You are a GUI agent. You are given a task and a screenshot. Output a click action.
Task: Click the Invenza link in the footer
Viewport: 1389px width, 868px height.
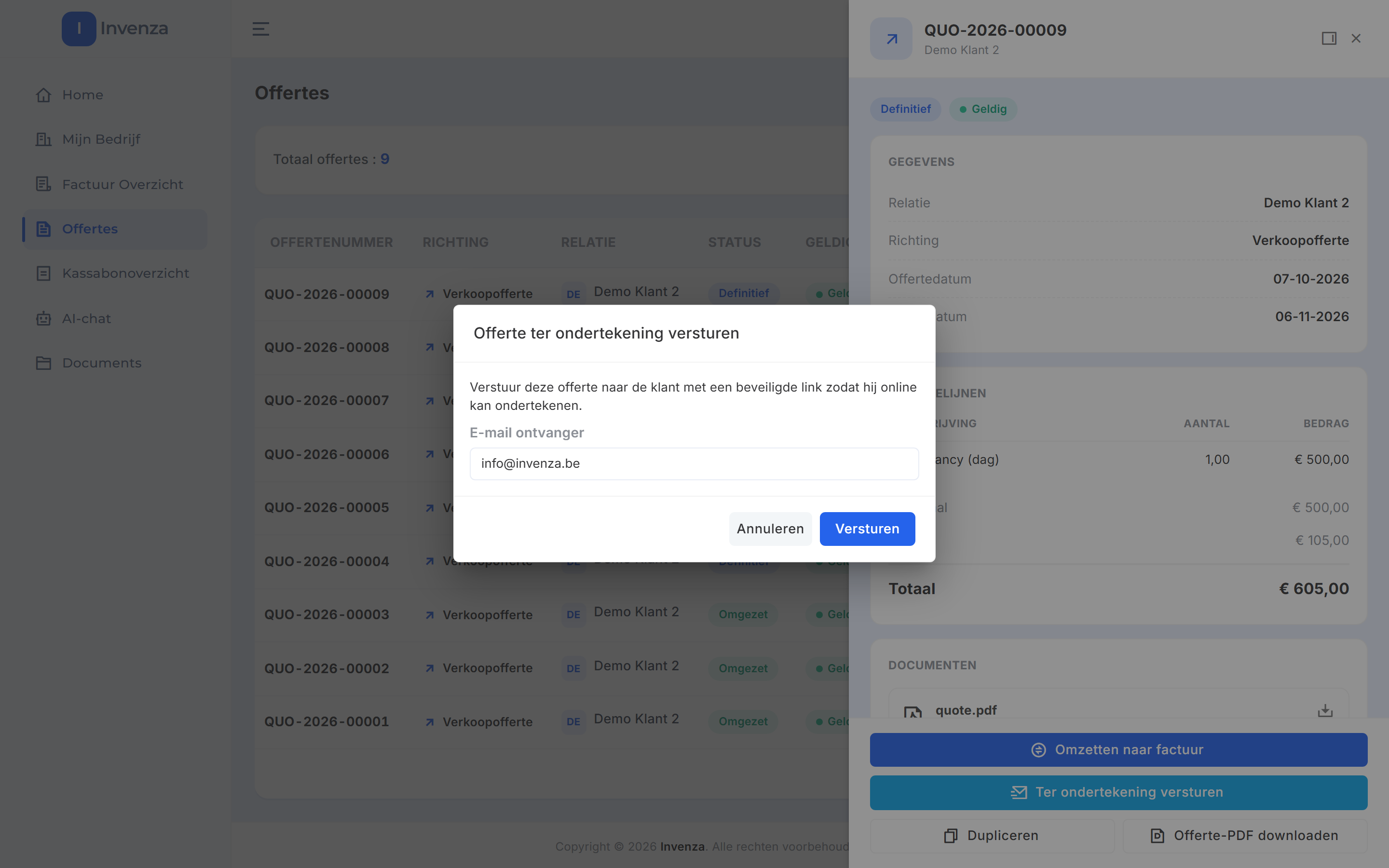682,847
